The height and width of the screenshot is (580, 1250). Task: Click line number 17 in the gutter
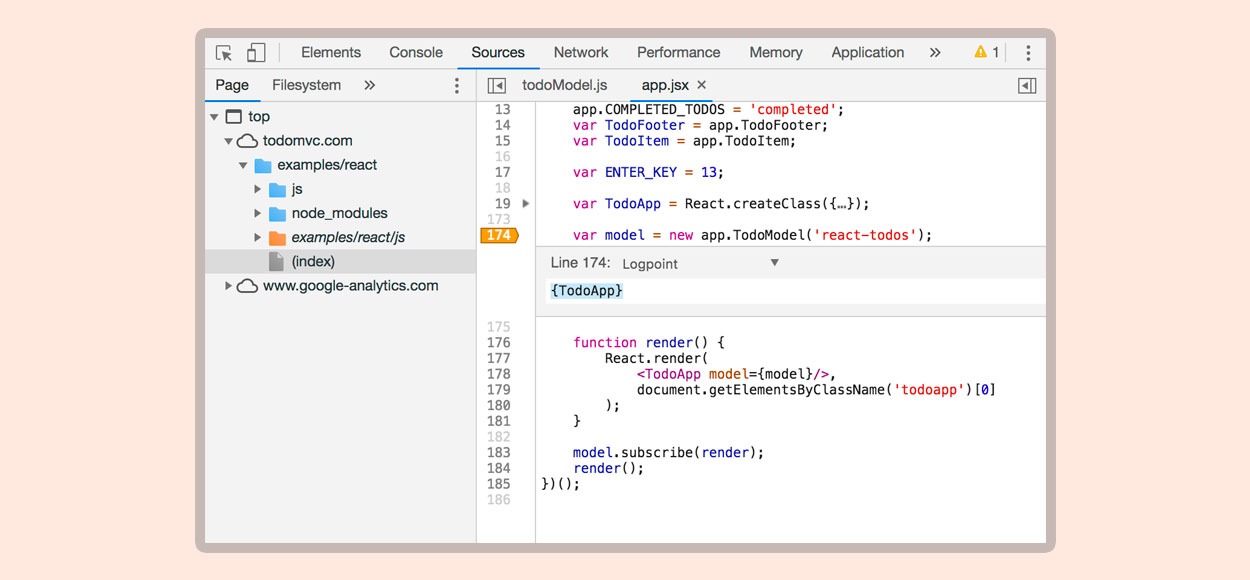coord(502,172)
